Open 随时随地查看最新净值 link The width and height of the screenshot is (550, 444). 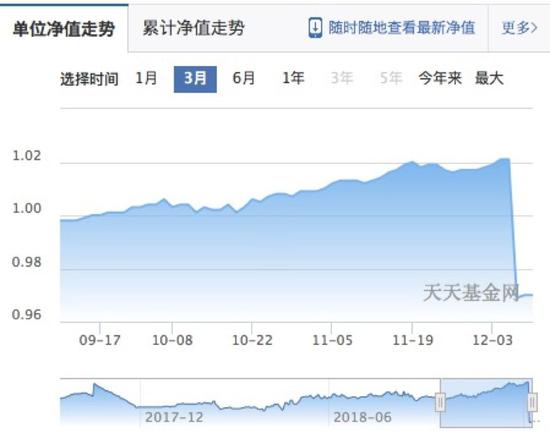(401, 28)
